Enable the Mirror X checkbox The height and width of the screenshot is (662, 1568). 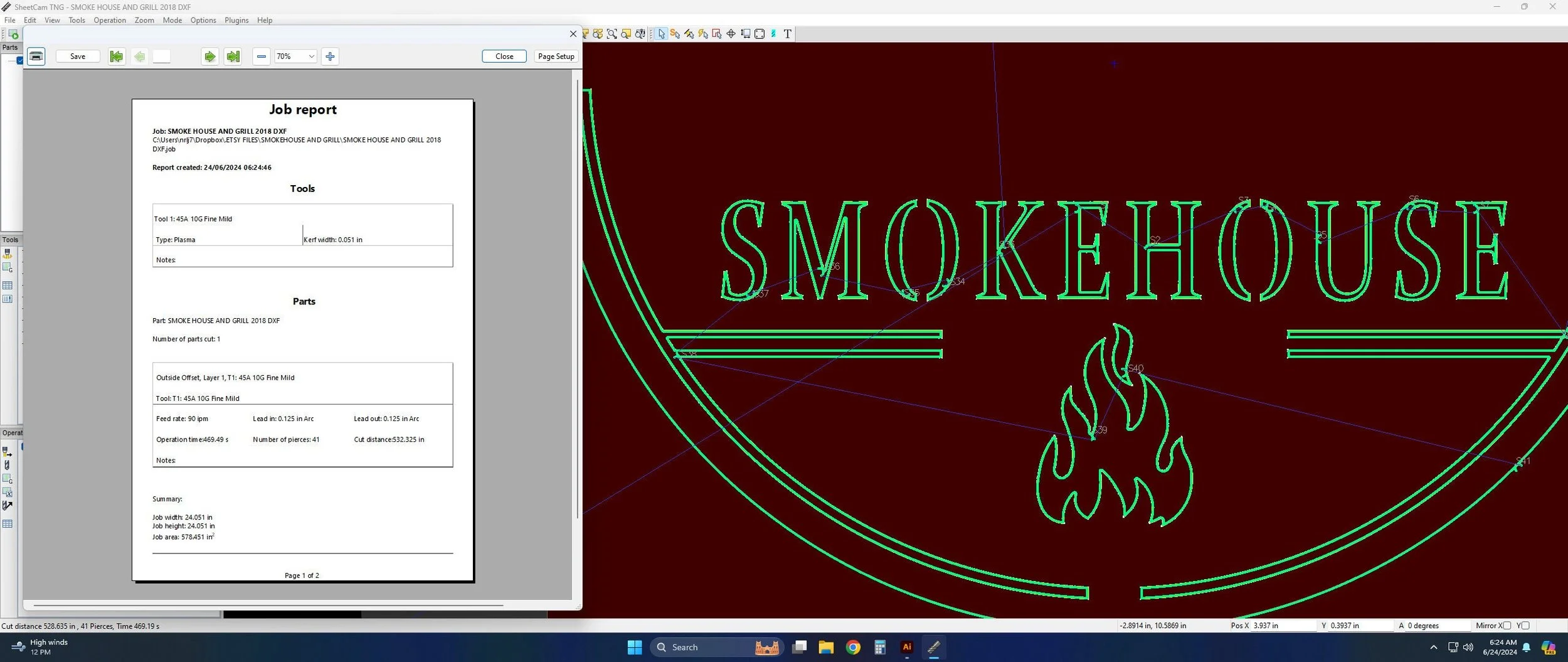(x=1507, y=626)
